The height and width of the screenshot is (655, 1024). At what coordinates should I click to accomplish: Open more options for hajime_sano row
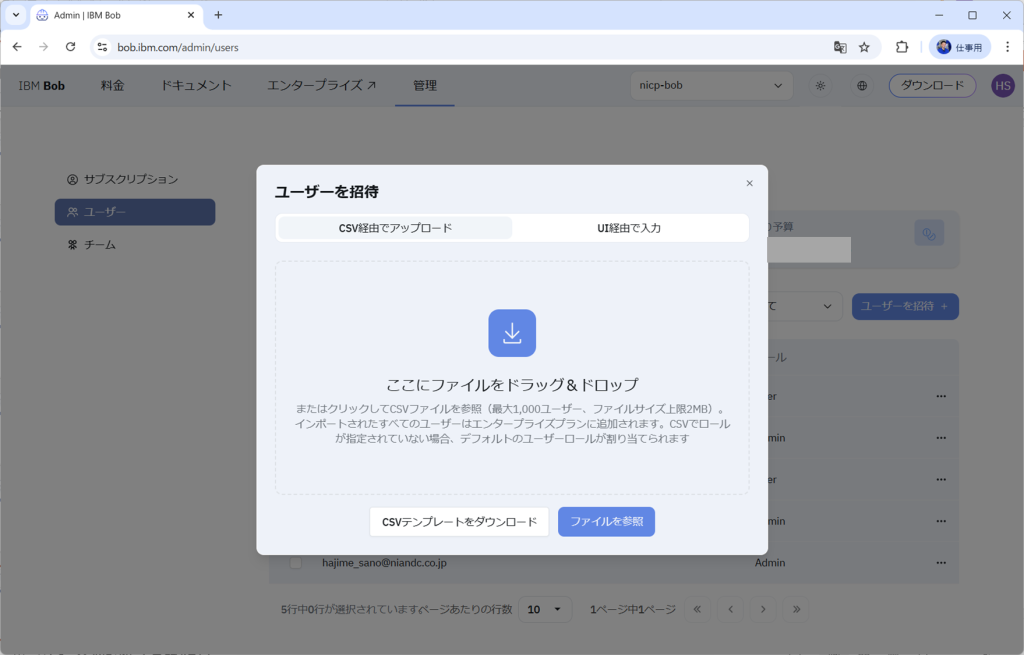[x=941, y=563]
